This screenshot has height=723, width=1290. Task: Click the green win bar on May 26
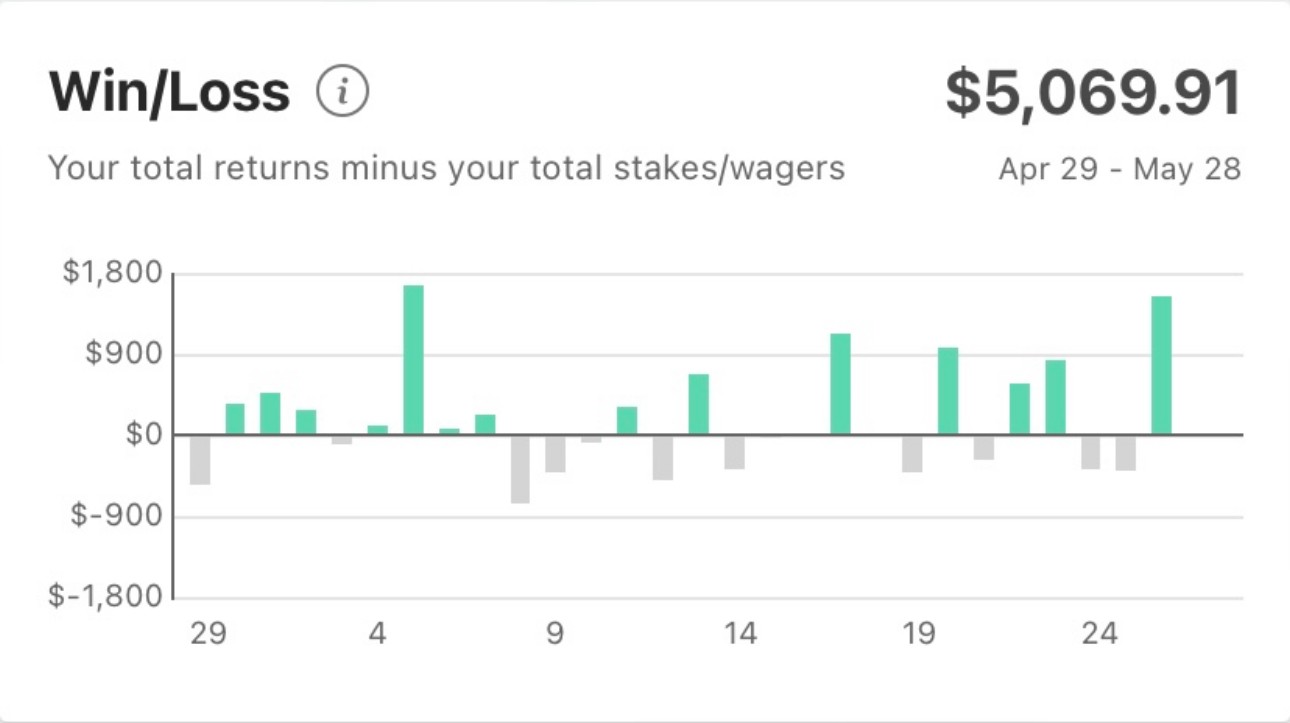point(1161,365)
